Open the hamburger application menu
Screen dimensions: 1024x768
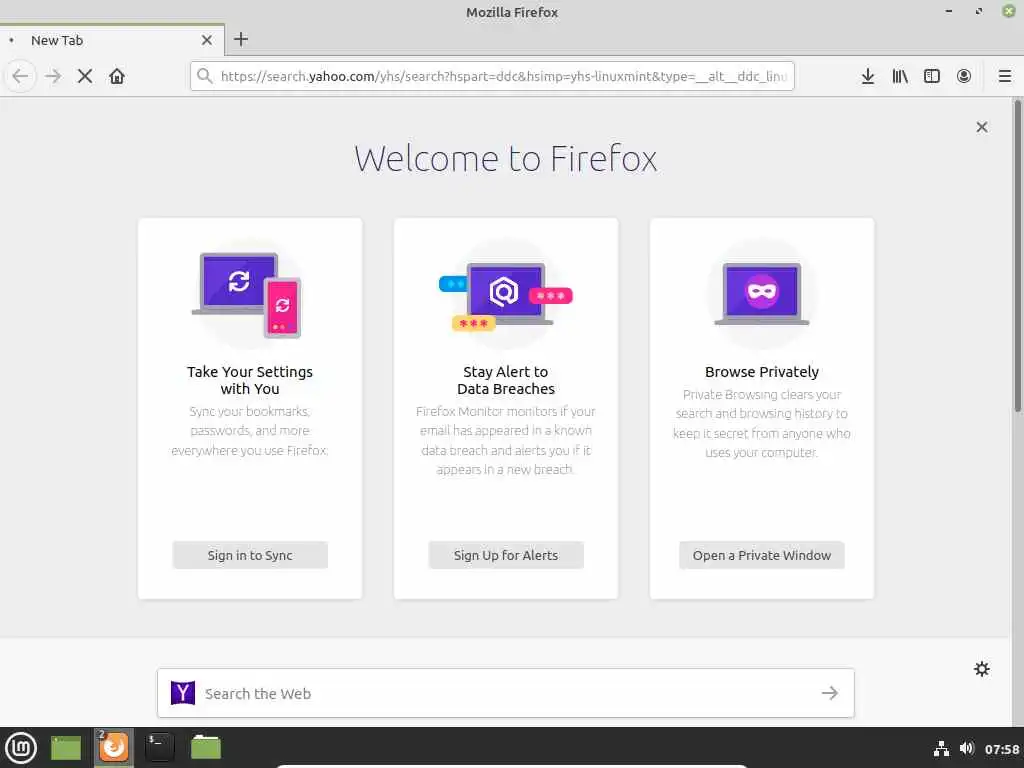(x=1005, y=76)
